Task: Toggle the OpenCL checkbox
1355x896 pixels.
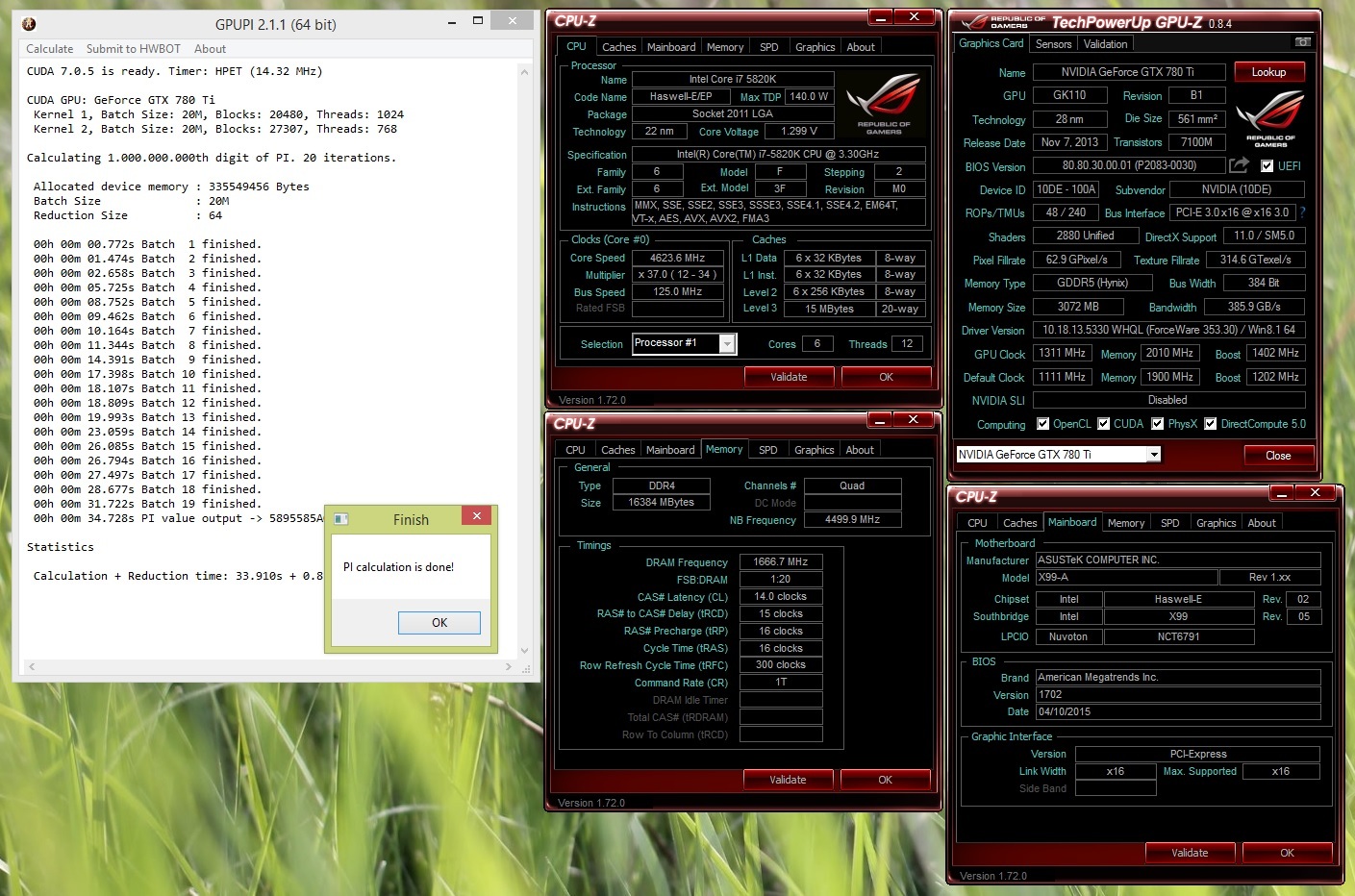Action: [1042, 424]
